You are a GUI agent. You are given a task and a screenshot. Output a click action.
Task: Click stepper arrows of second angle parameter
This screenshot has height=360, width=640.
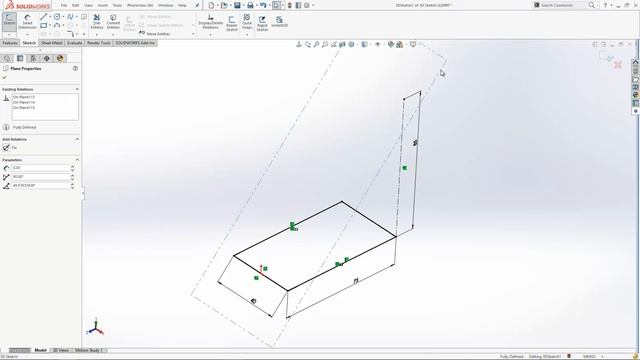coord(72,186)
